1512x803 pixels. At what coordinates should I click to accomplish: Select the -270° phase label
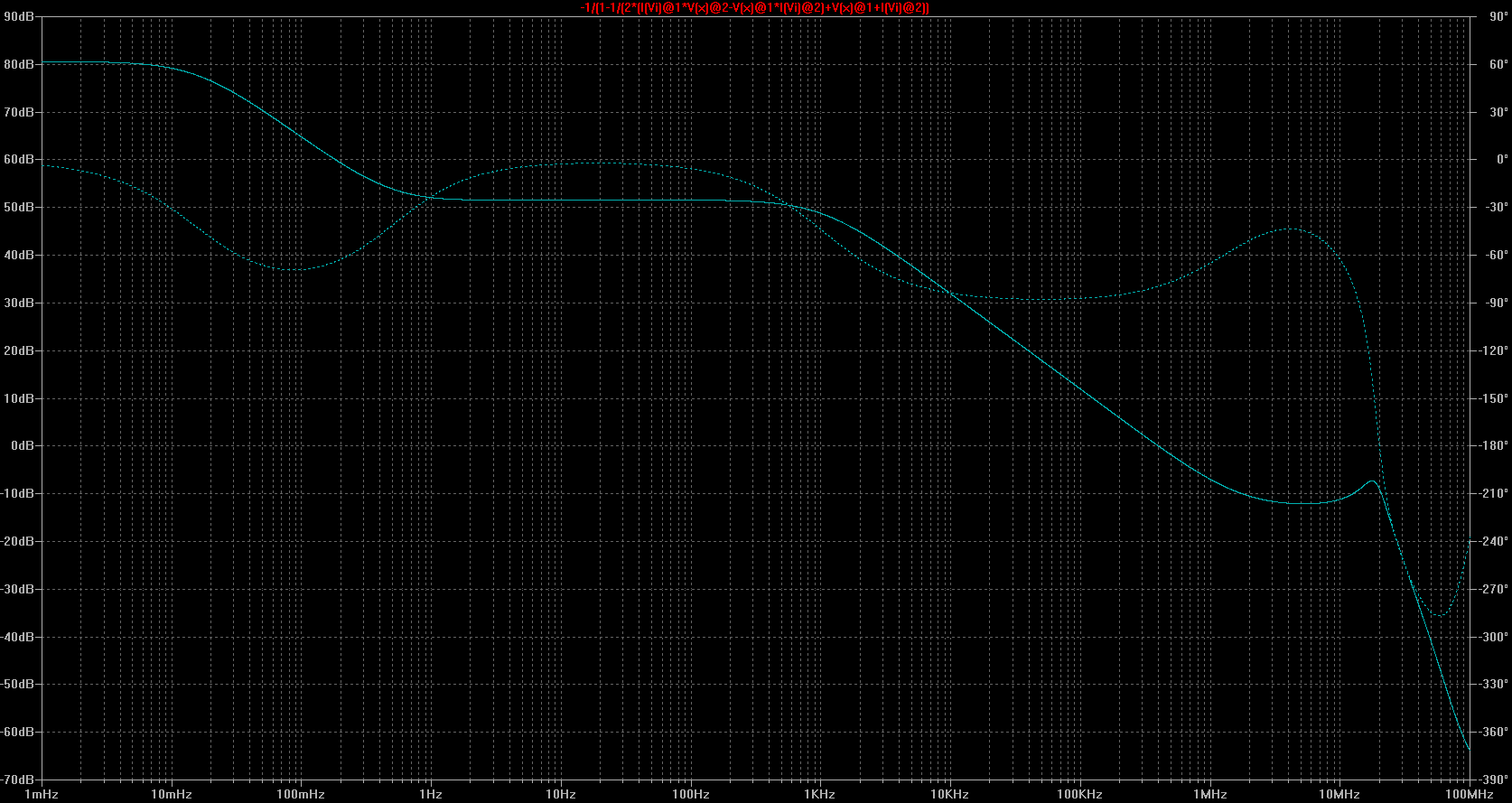pos(1493,589)
